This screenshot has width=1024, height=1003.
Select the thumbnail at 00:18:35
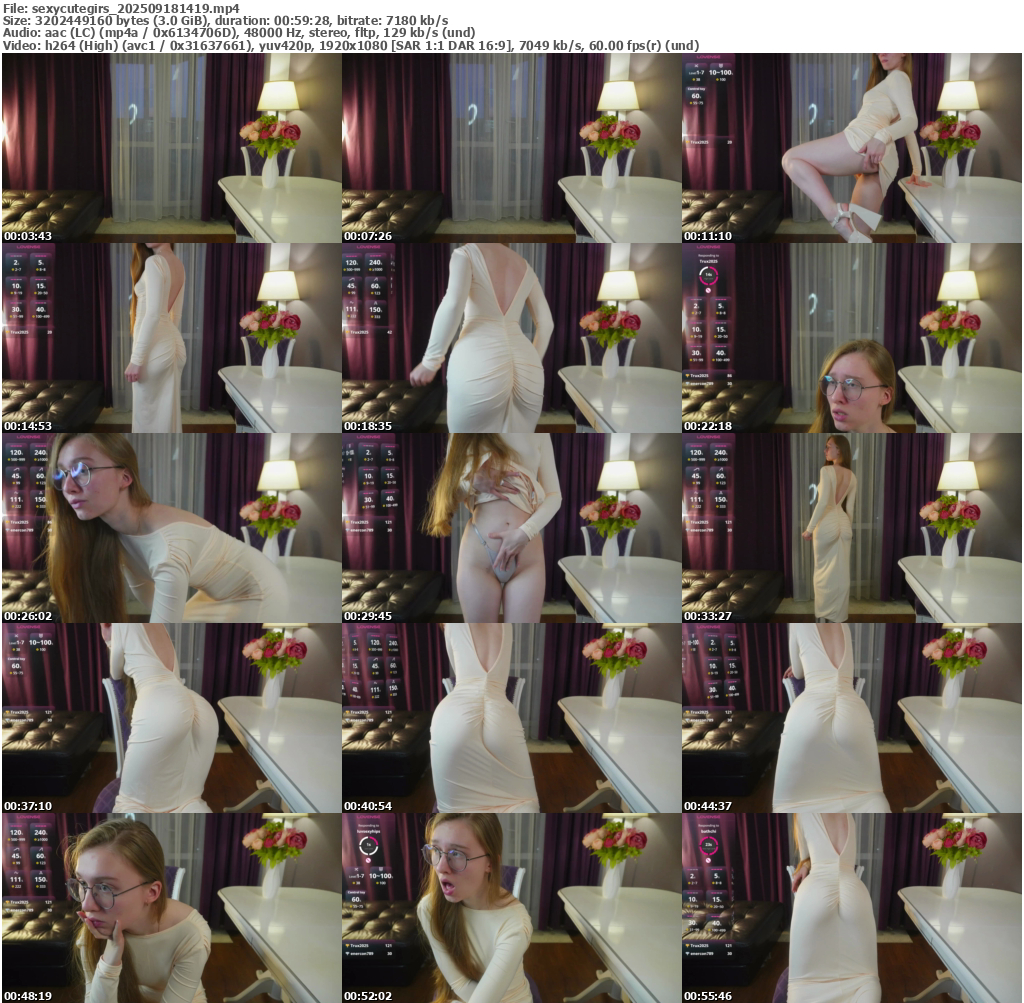pos(511,338)
